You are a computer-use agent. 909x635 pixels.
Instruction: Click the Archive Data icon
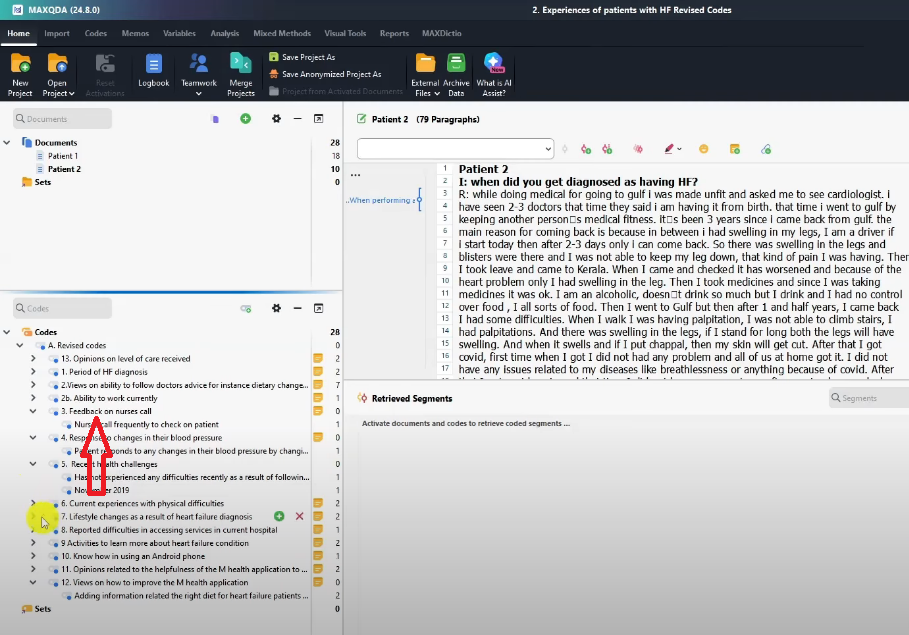[456, 64]
